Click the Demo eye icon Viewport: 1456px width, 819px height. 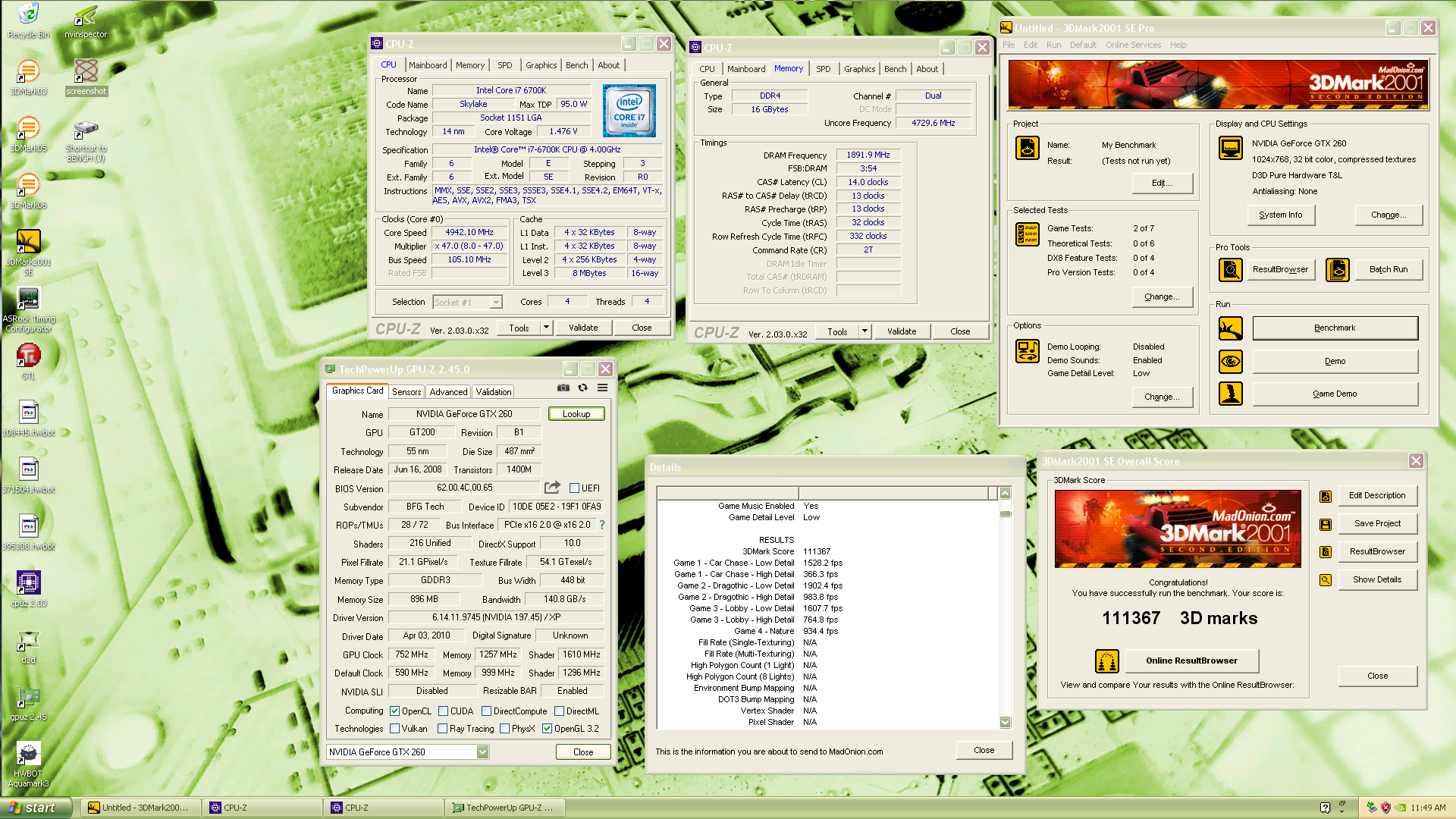pyautogui.click(x=1230, y=361)
